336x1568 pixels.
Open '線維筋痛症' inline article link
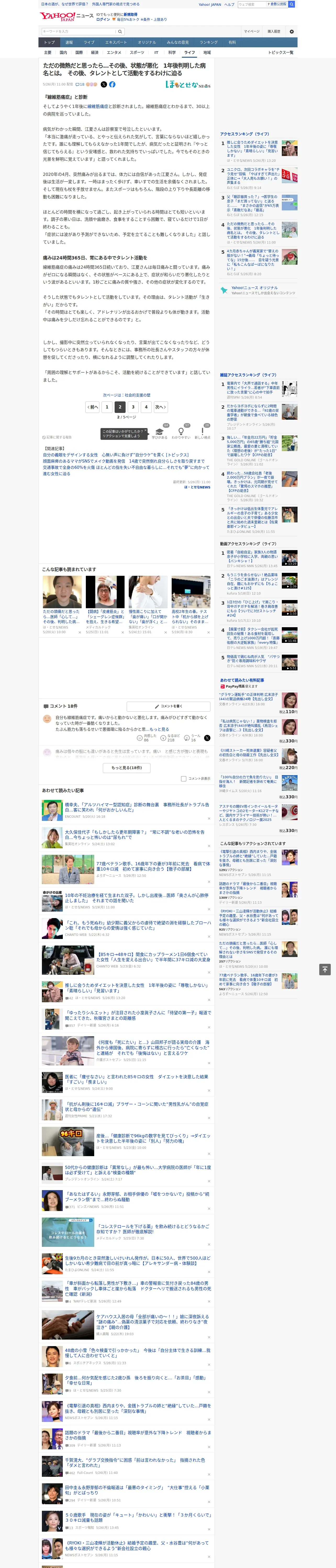tap(98, 107)
